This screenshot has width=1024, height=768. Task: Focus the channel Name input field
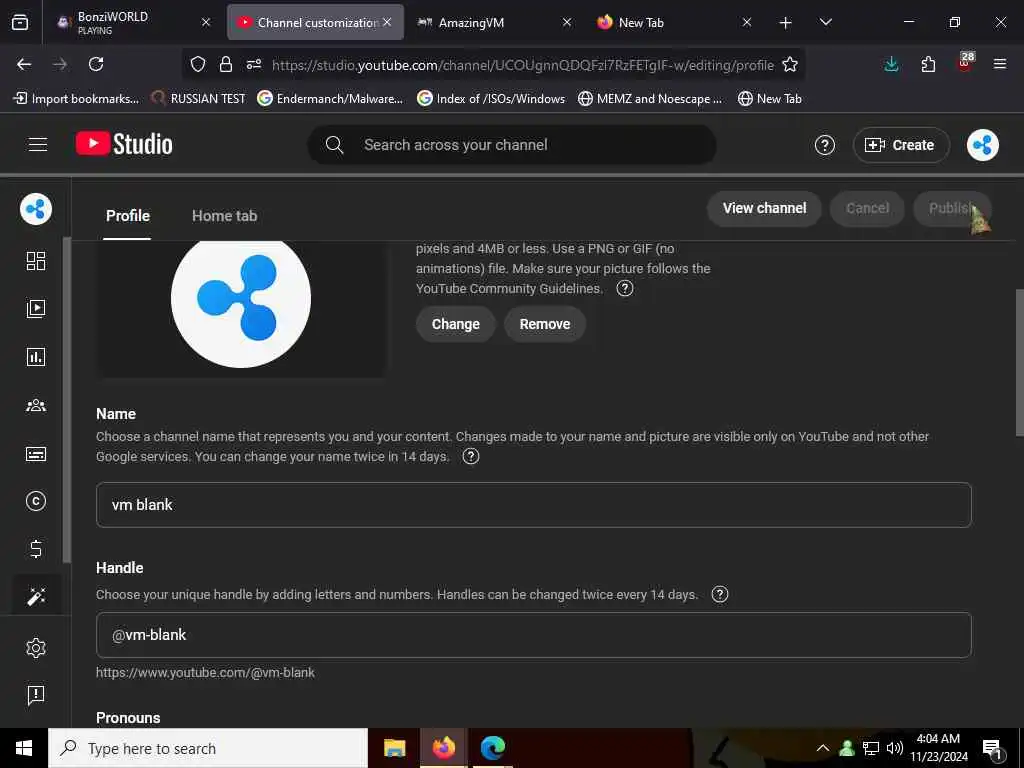point(534,505)
